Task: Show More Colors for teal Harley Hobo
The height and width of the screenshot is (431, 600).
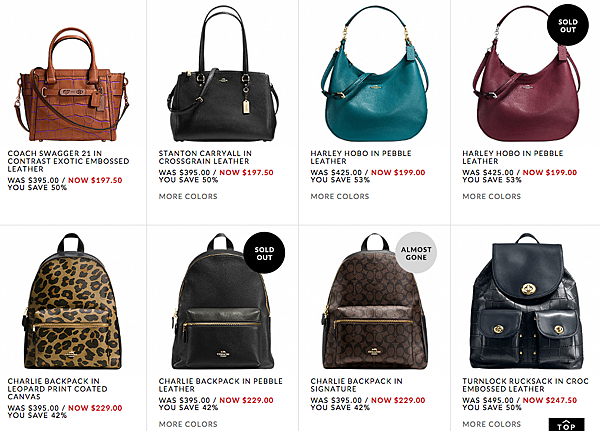Action: pyautogui.click(x=340, y=196)
